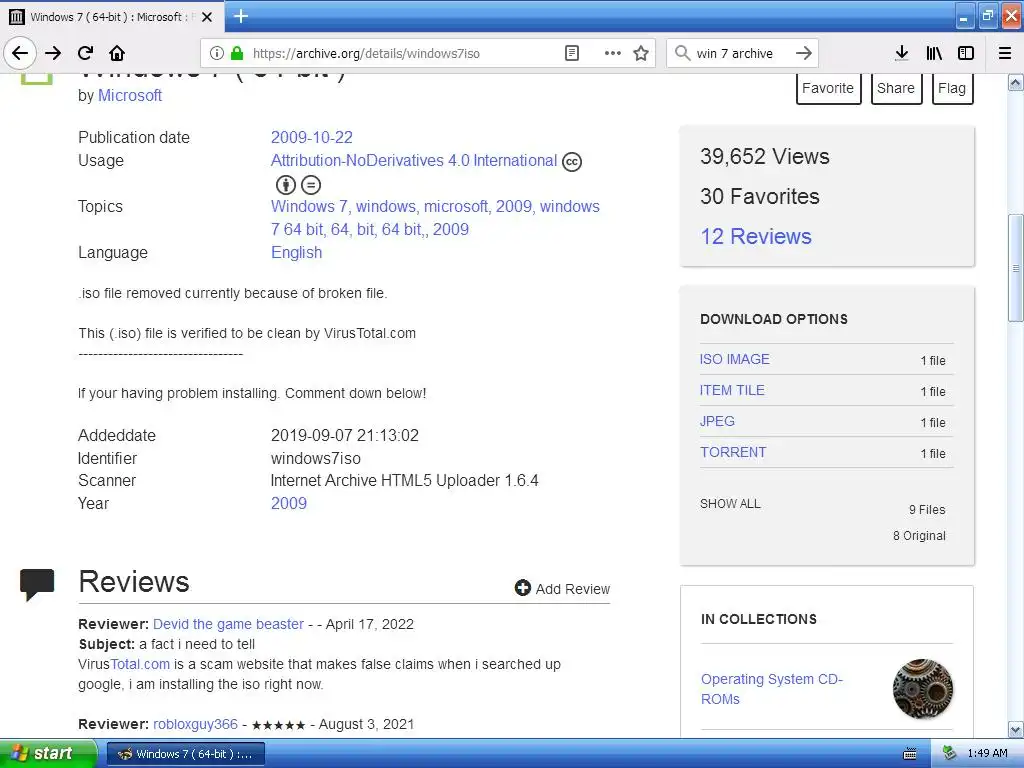The width and height of the screenshot is (1024, 768).
Task: Open the ITEM TILE download option
Action: pos(732,390)
